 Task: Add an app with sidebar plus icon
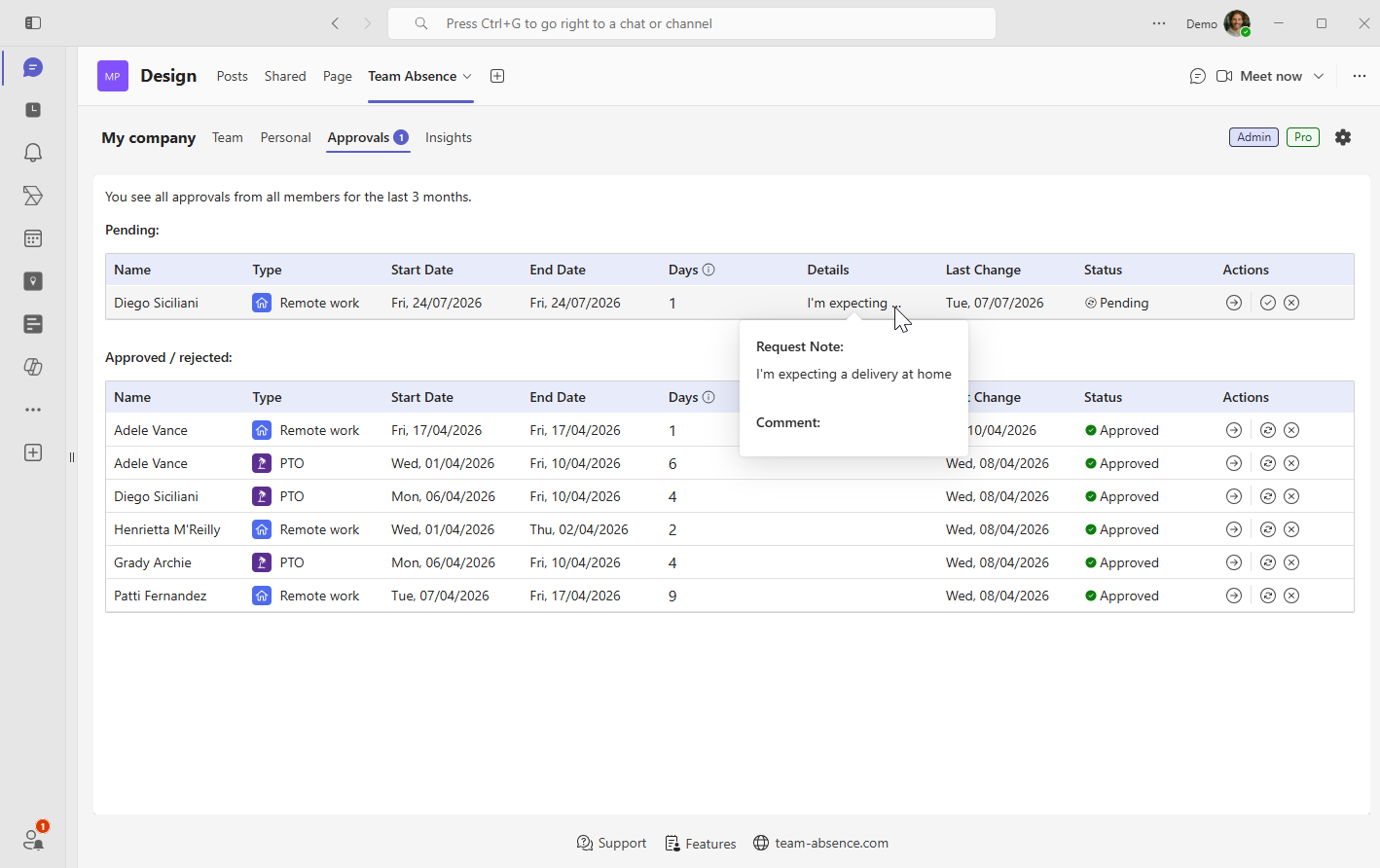tap(33, 452)
